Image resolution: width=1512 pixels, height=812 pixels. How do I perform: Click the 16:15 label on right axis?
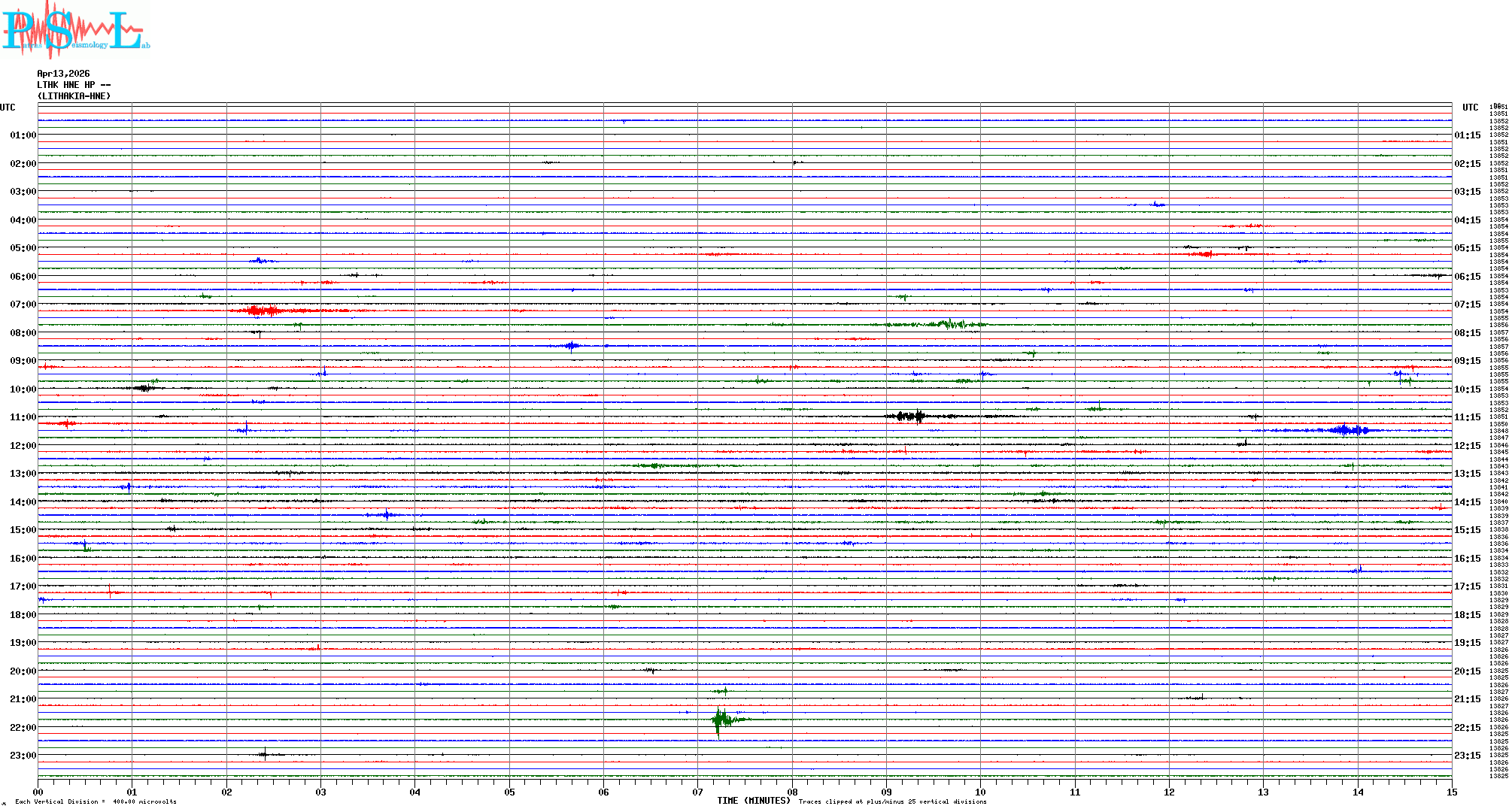click(x=1467, y=559)
